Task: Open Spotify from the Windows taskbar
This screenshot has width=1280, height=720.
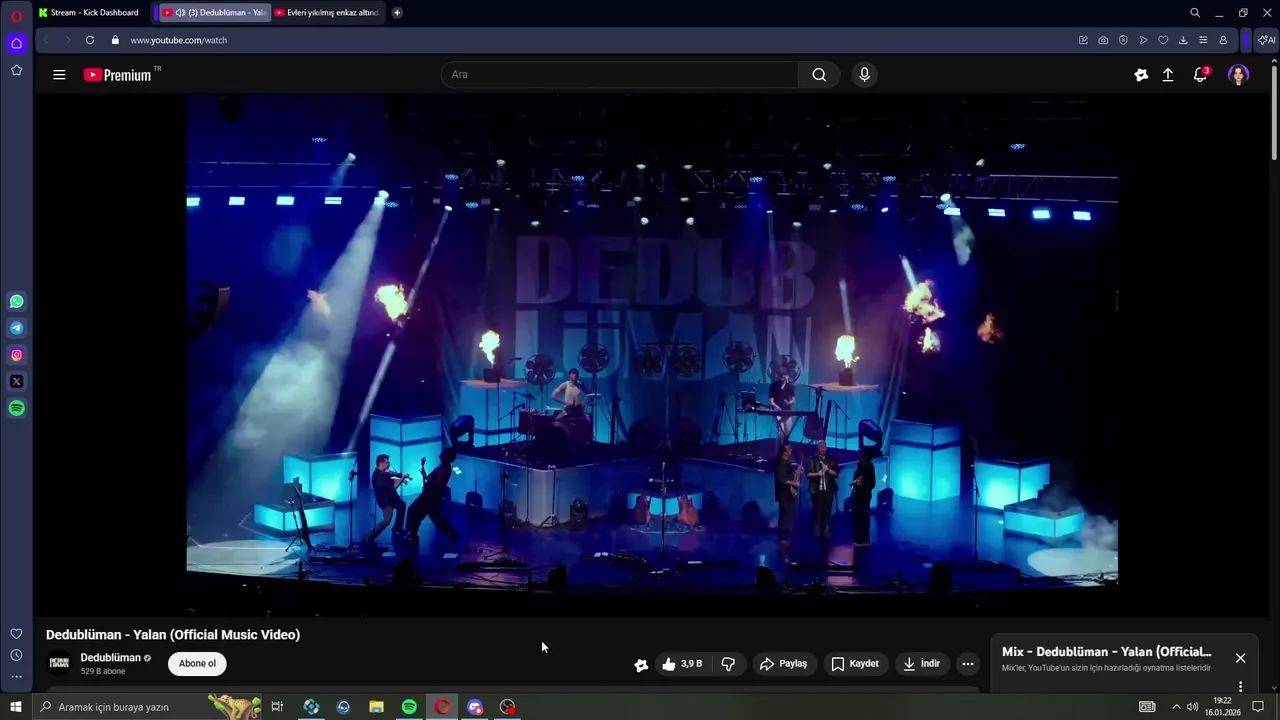Action: click(409, 707)
